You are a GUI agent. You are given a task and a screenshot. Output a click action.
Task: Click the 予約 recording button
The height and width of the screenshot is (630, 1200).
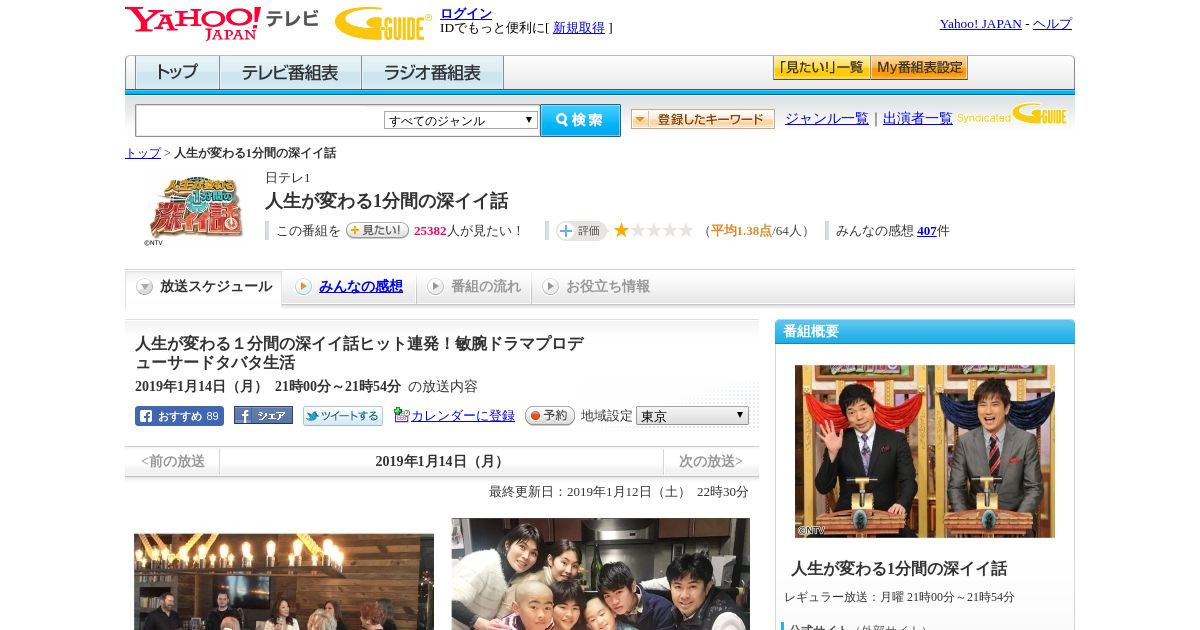[550, 415]
